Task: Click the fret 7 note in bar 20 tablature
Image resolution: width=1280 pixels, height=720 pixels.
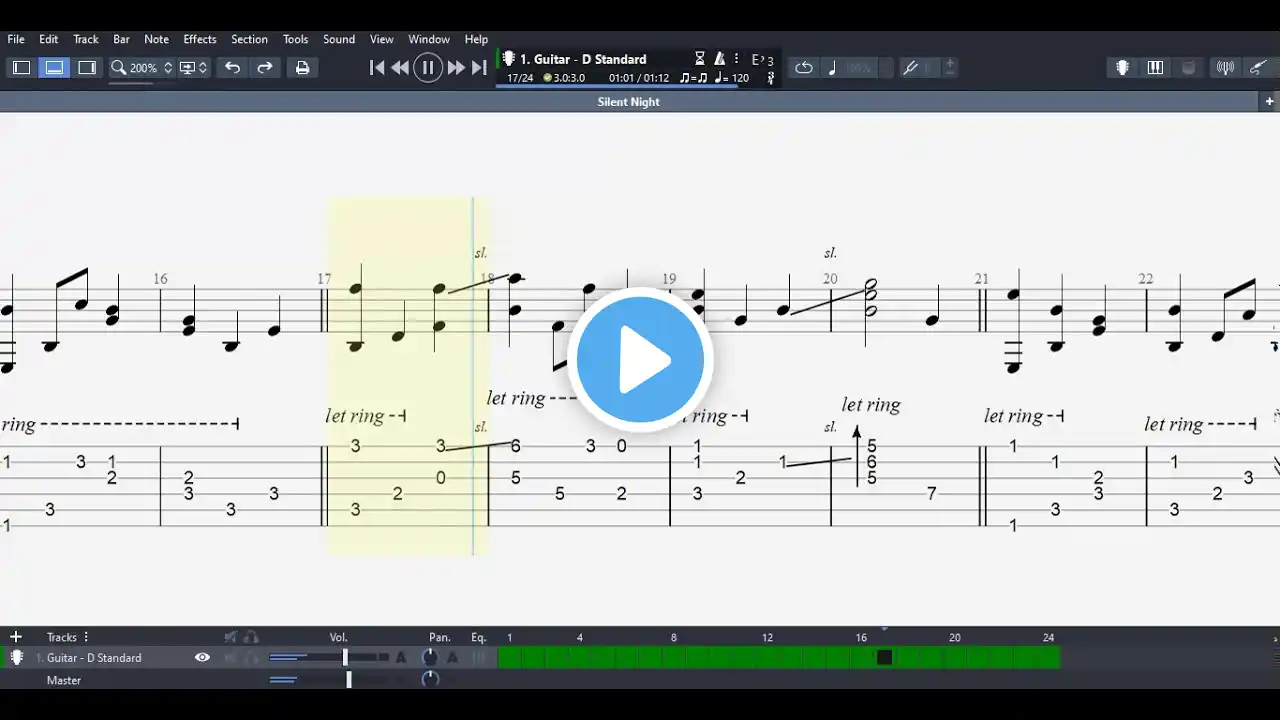Action: [x=931, y=493]
